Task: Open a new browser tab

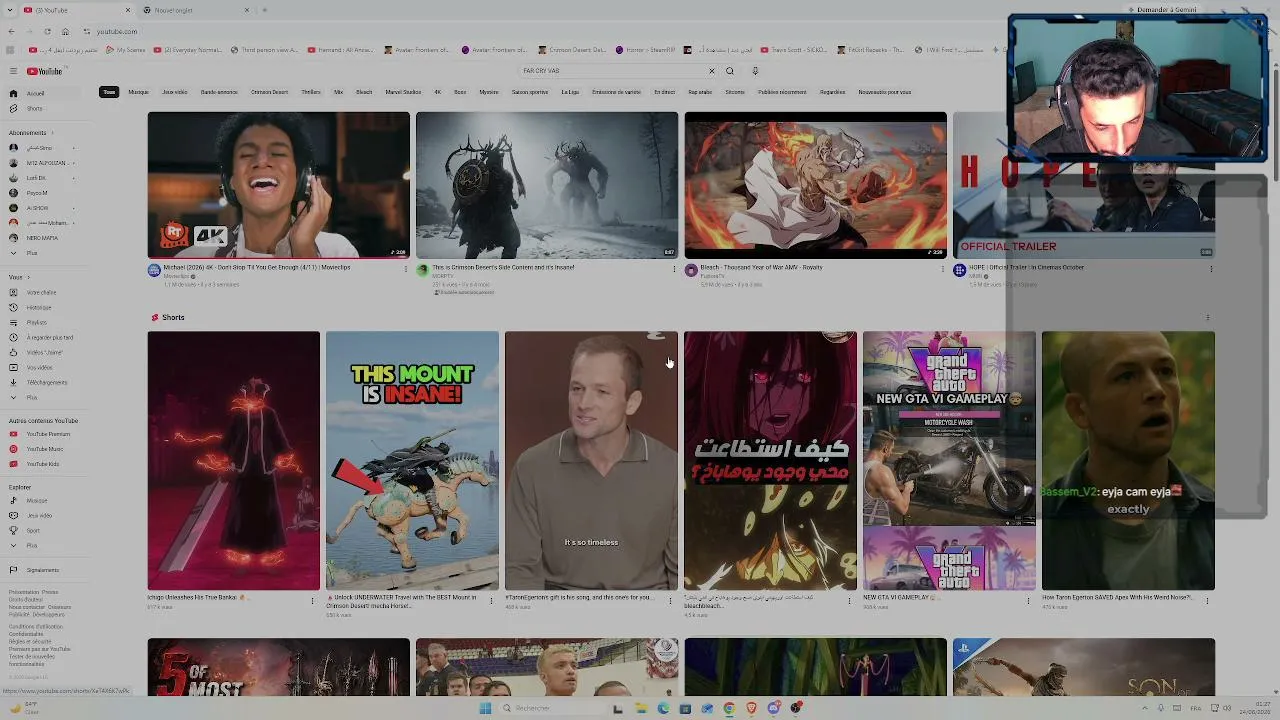Action: coord(264,10)
